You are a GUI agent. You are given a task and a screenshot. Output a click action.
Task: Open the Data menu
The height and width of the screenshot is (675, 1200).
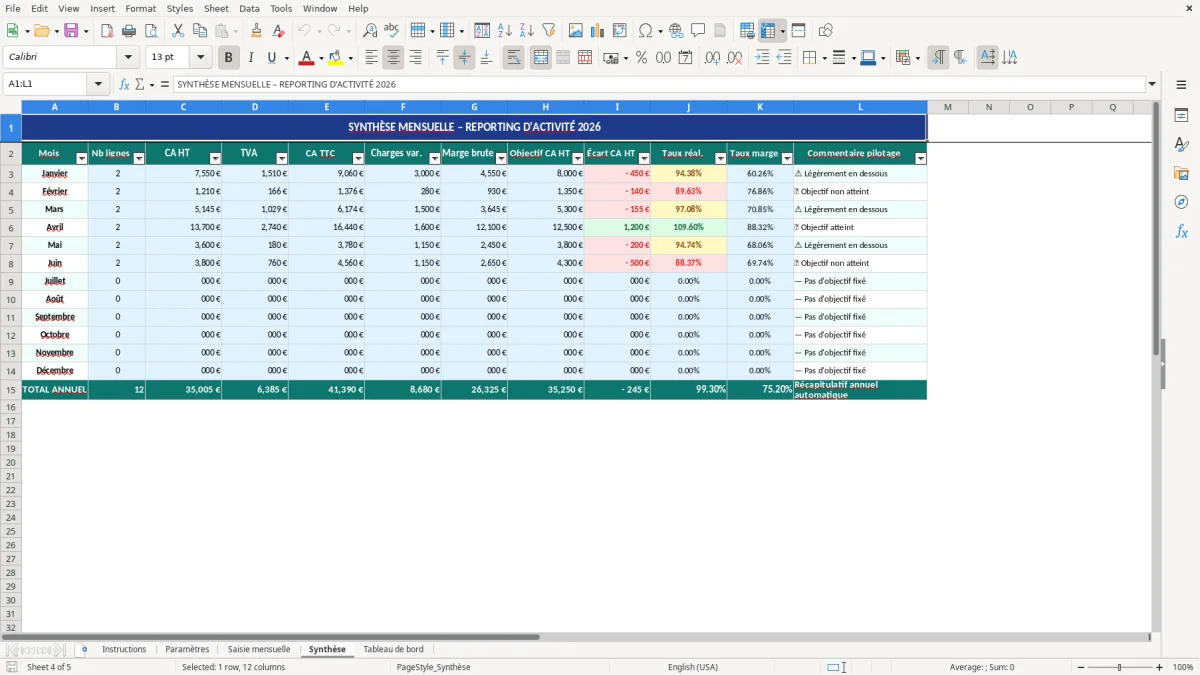pos(250,8)
